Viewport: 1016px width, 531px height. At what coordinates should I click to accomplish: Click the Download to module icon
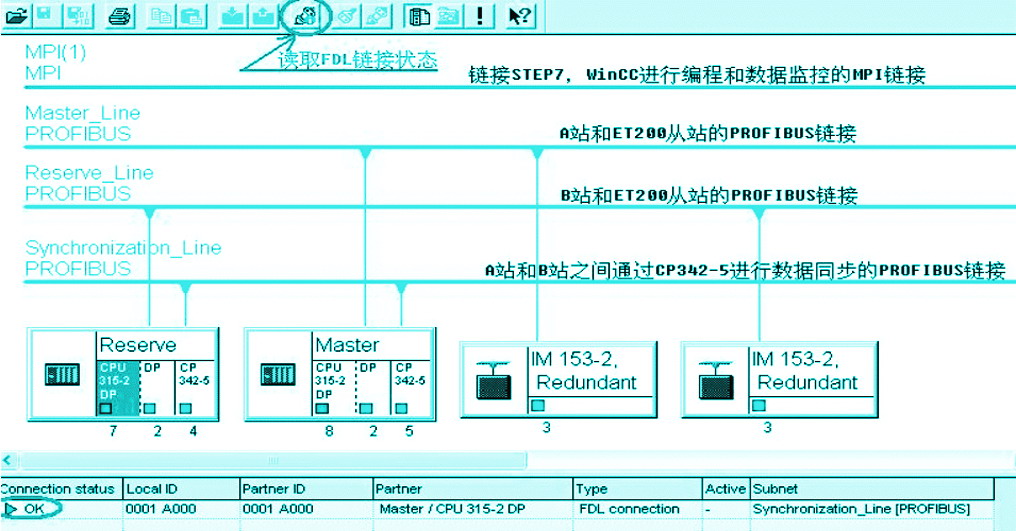tap(233, 16)
